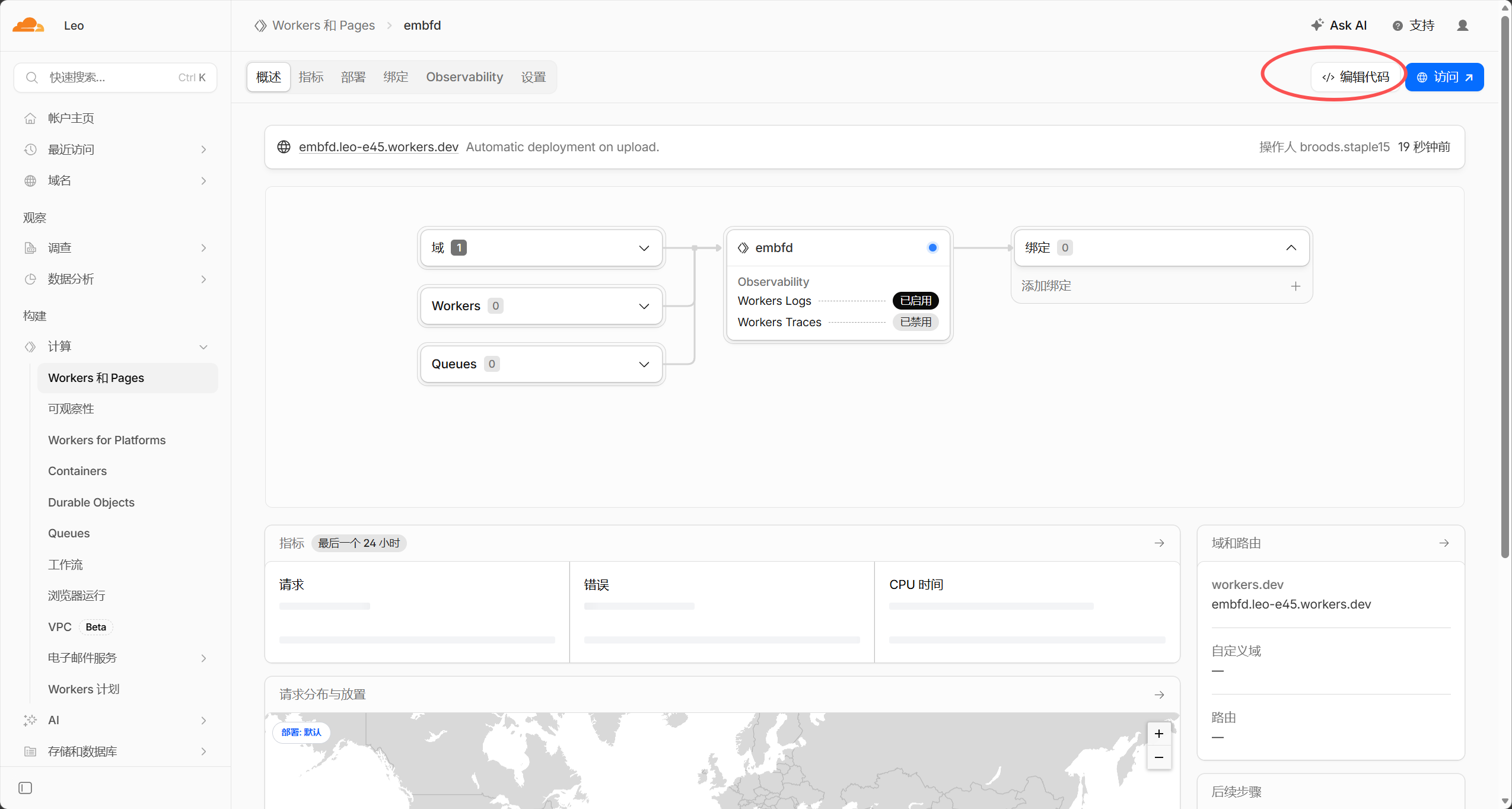Click the Cloudflare cloud logo
Image resolution: width=1512 pixels, height=809 pixels.
pos(28,25)
